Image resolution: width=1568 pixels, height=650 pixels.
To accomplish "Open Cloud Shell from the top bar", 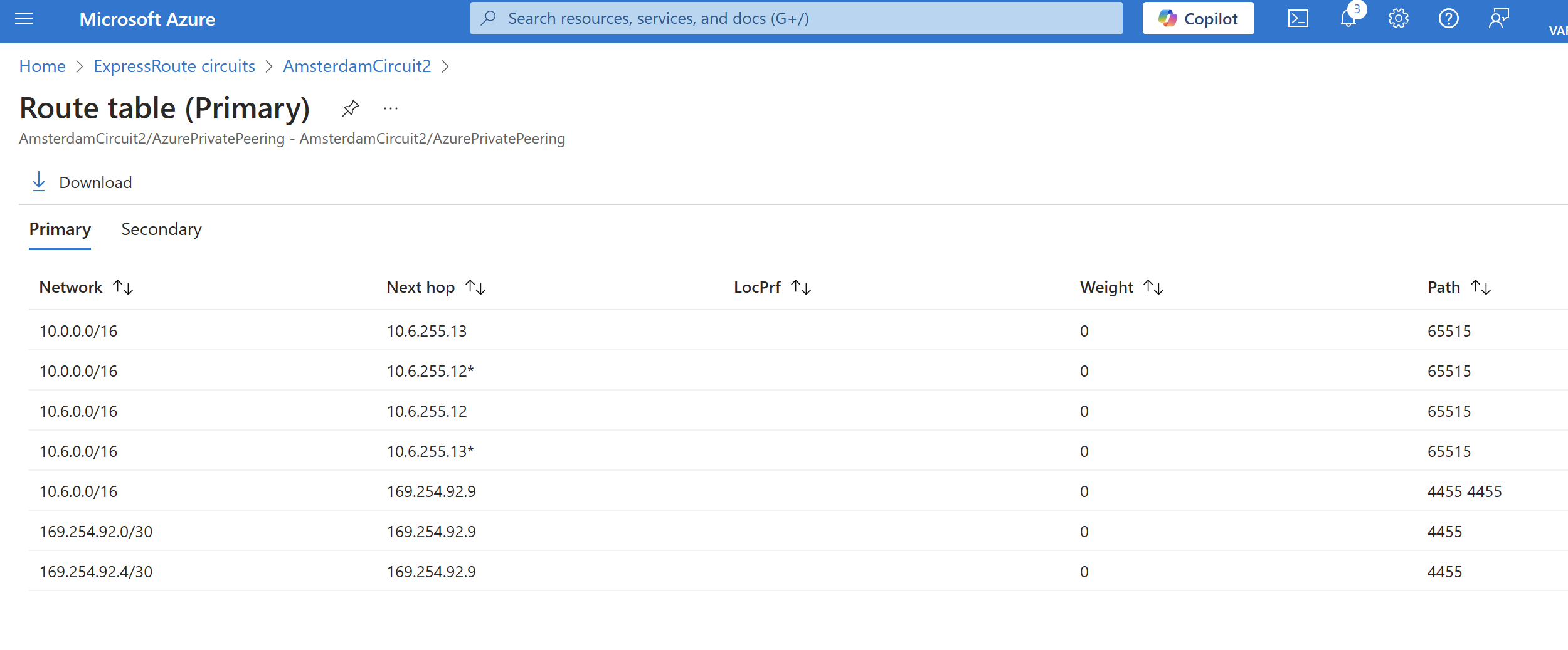I will [1298, 19].
